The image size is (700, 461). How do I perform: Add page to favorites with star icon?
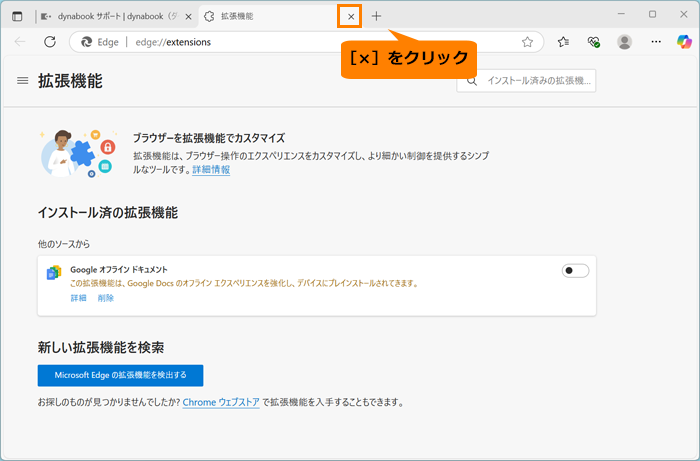tap(527, 42)
